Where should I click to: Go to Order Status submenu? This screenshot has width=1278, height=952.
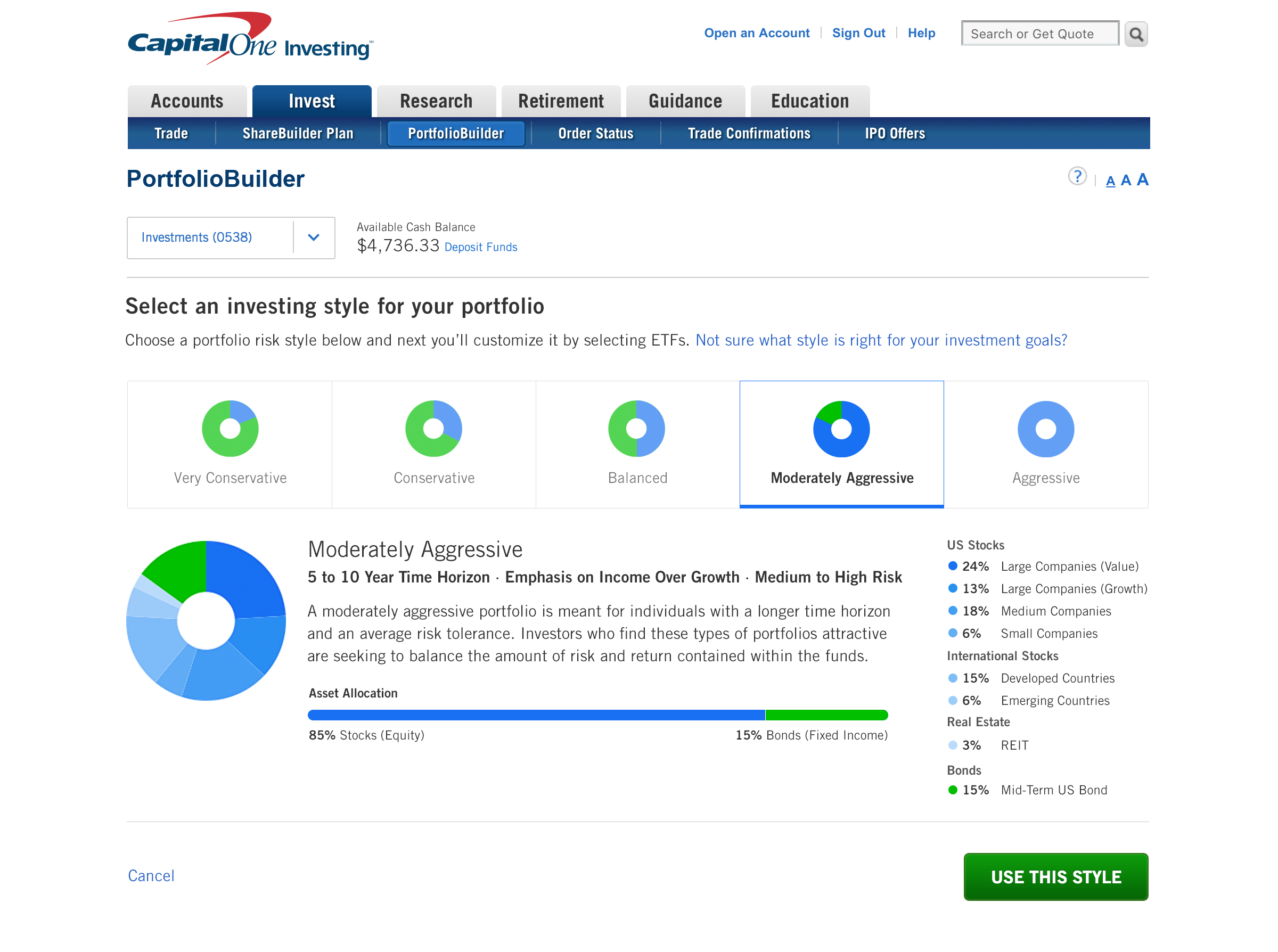point(595,133)
